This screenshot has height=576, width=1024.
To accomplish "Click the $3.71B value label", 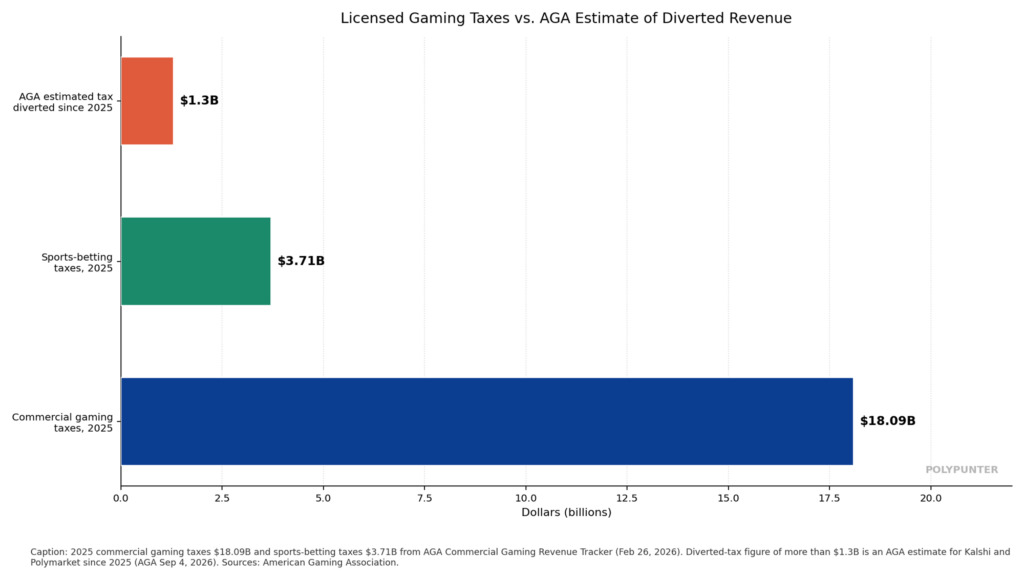I will (x=301, y=261).
